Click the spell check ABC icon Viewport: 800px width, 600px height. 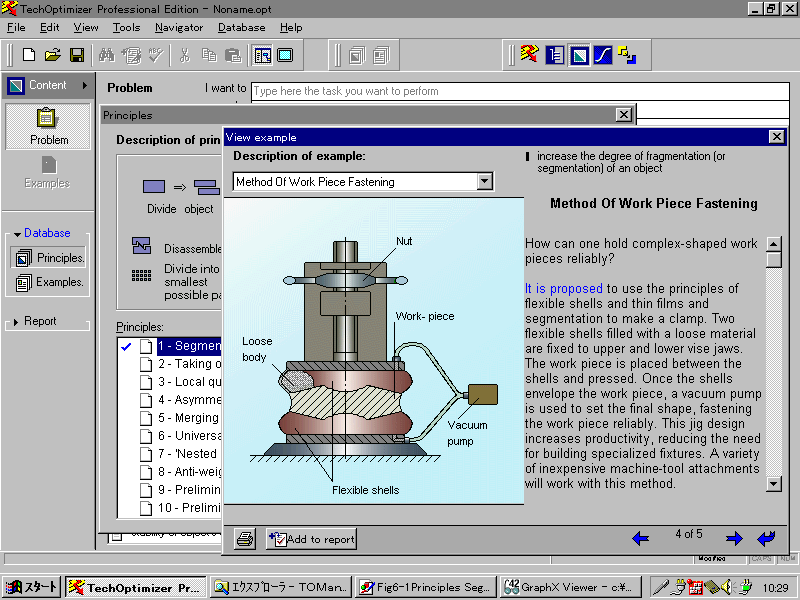click(156, 55)
